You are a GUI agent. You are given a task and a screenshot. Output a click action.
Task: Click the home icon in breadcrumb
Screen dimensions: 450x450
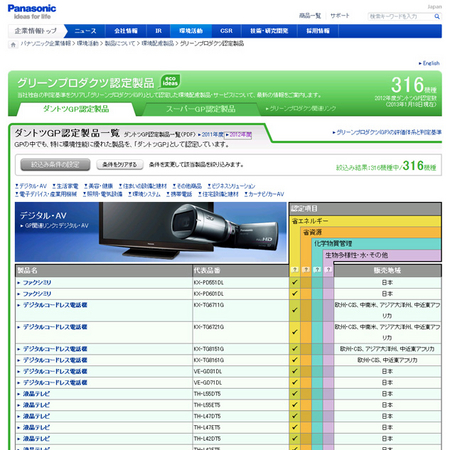click(x=13, y=44)
